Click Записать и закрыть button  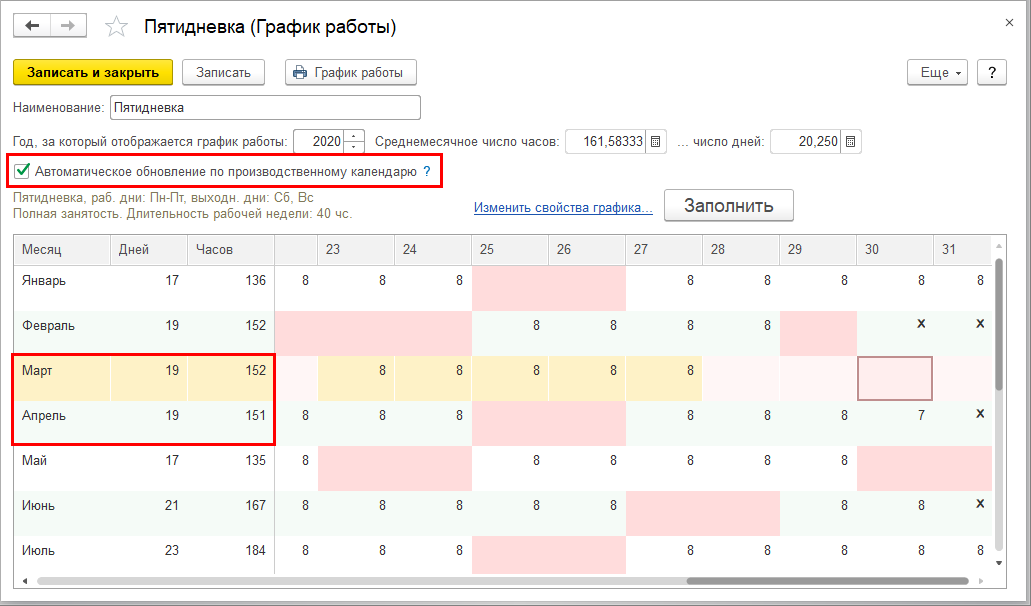[x=93, y=72]
